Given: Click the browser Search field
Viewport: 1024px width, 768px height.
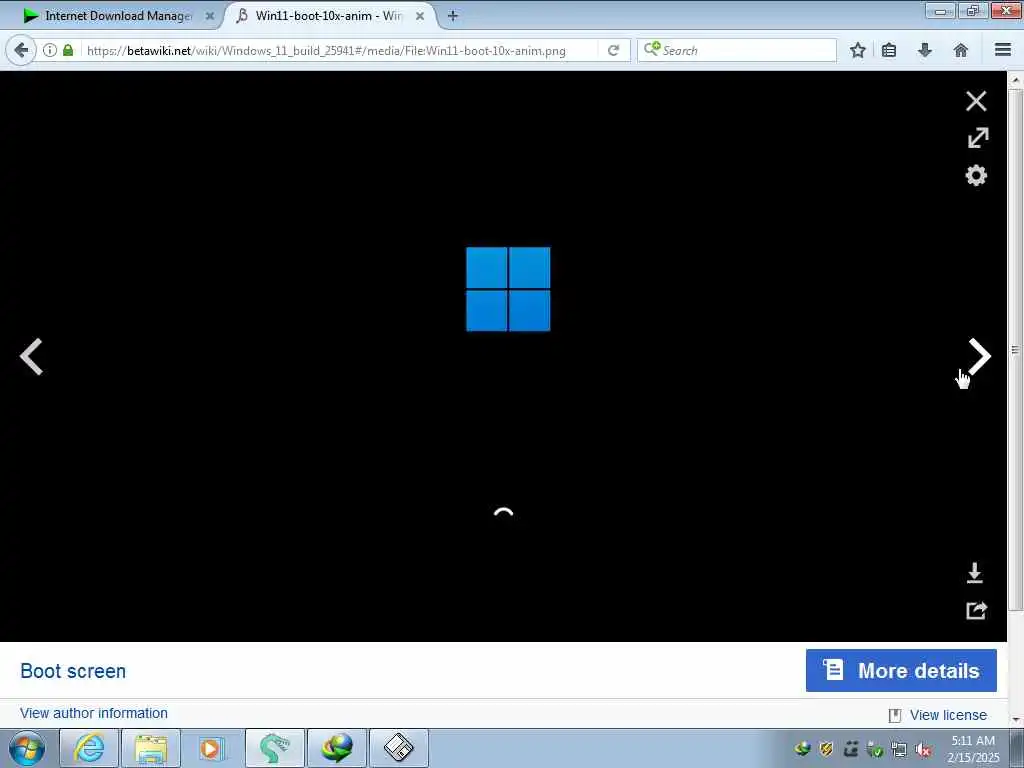Looking at the screenshot, I should coord(737,50).
